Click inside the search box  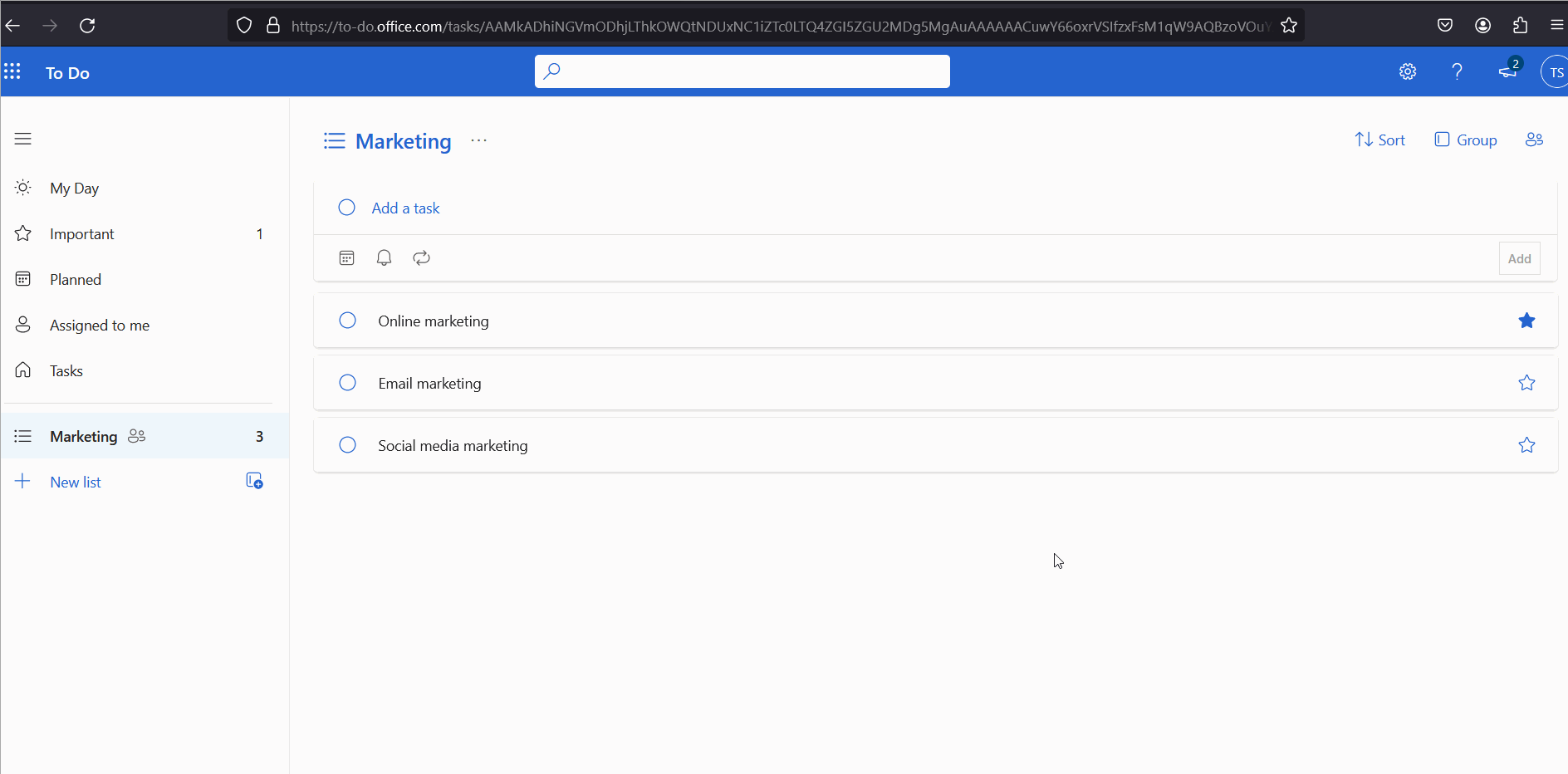[x=742, y=71]
